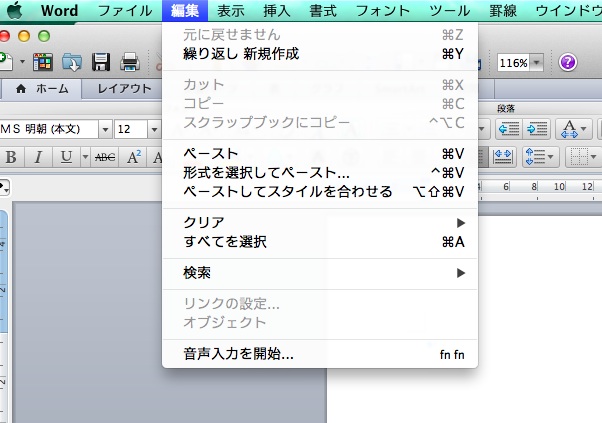Toggle underline formatting
The width and height of the screenshot is (602, 423).
(66, 157)
